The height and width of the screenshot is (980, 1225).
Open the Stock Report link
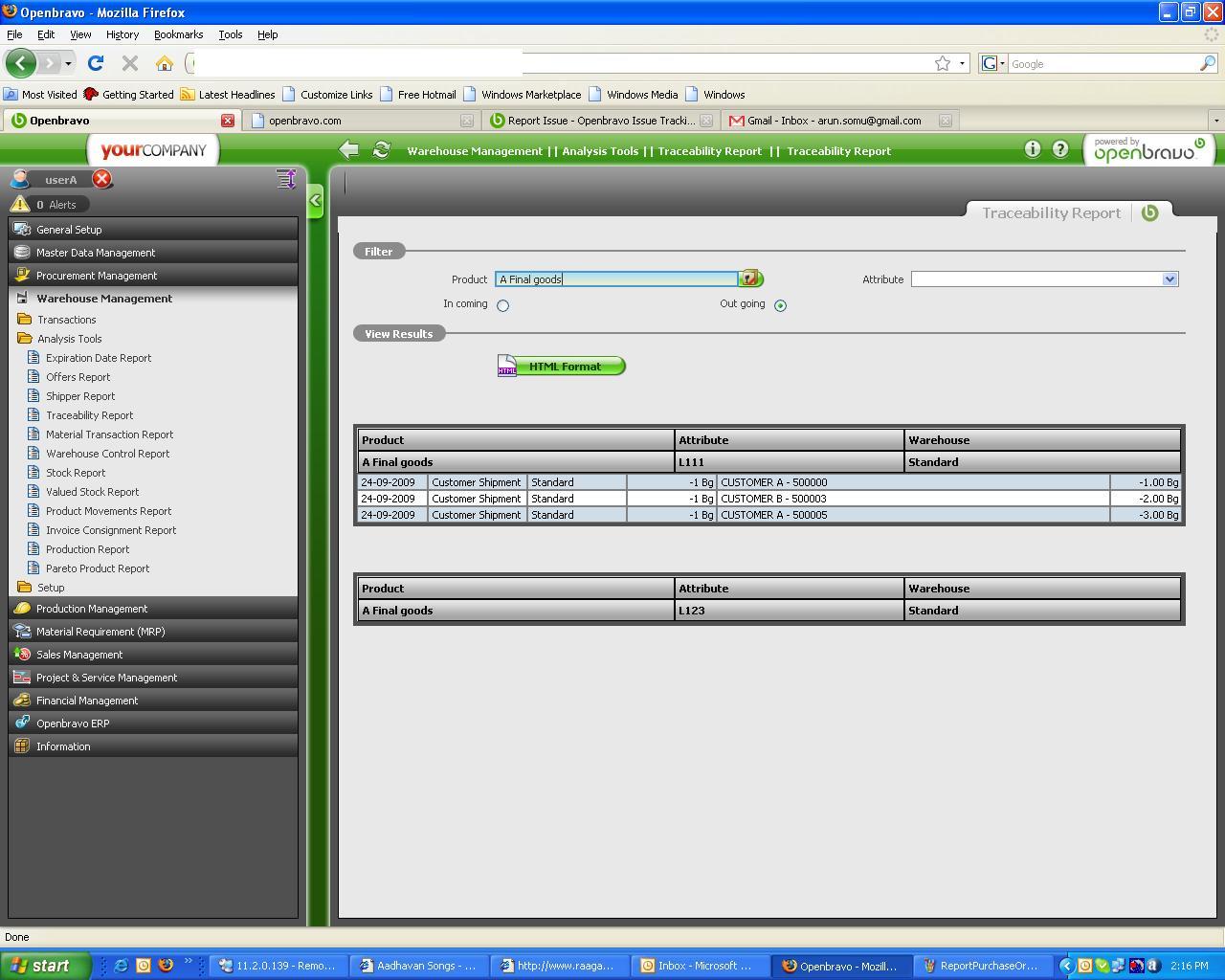click(76, 473)
